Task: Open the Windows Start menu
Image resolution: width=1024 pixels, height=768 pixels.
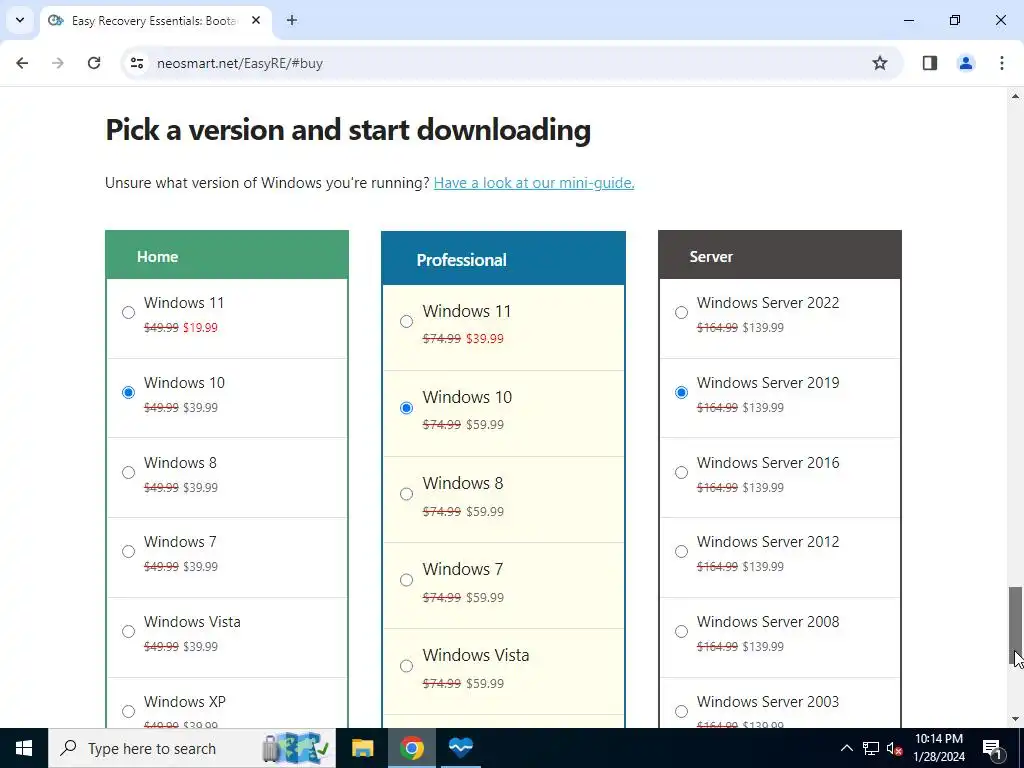Action: click(24, 748)
